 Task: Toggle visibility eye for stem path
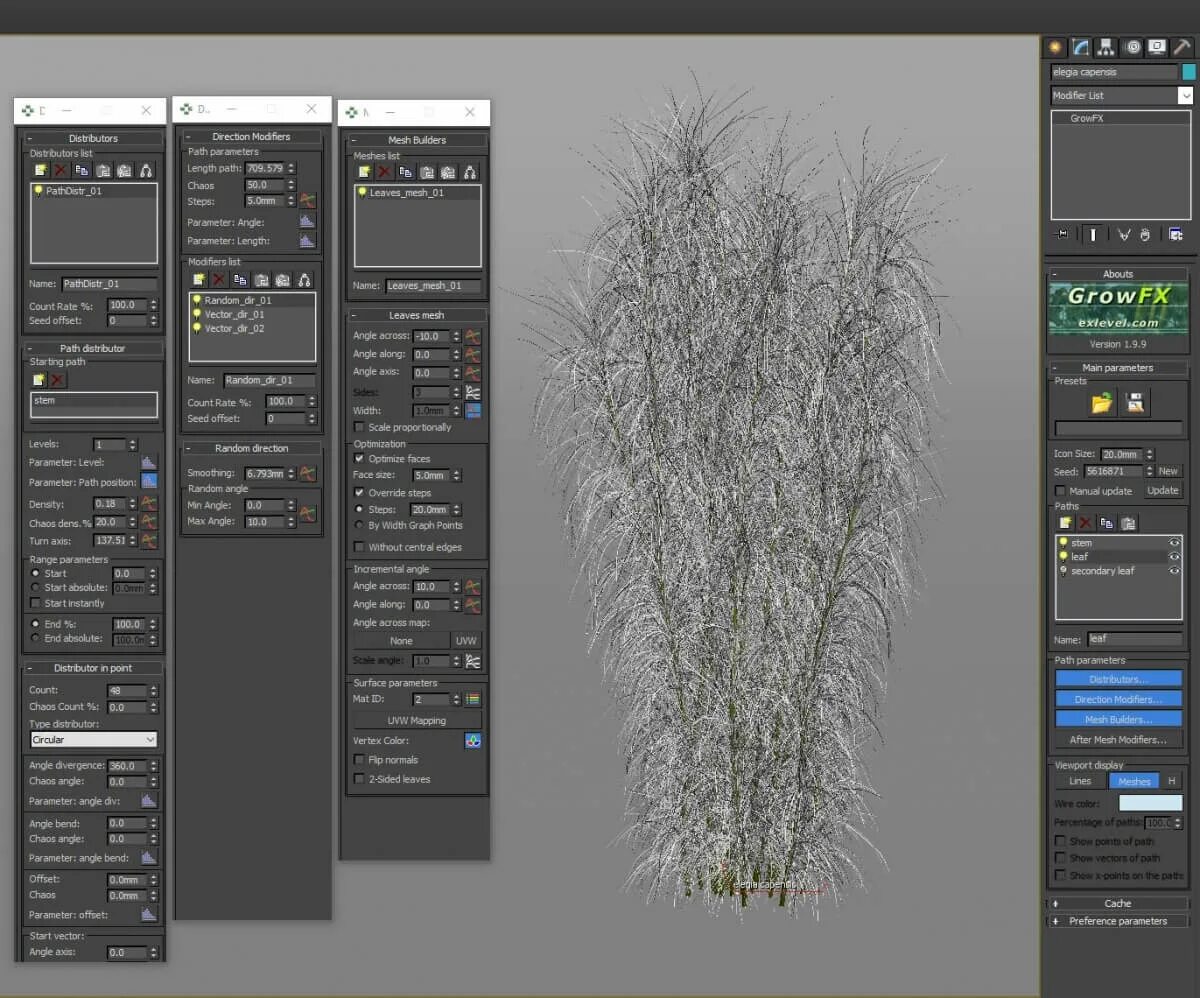1174,543
